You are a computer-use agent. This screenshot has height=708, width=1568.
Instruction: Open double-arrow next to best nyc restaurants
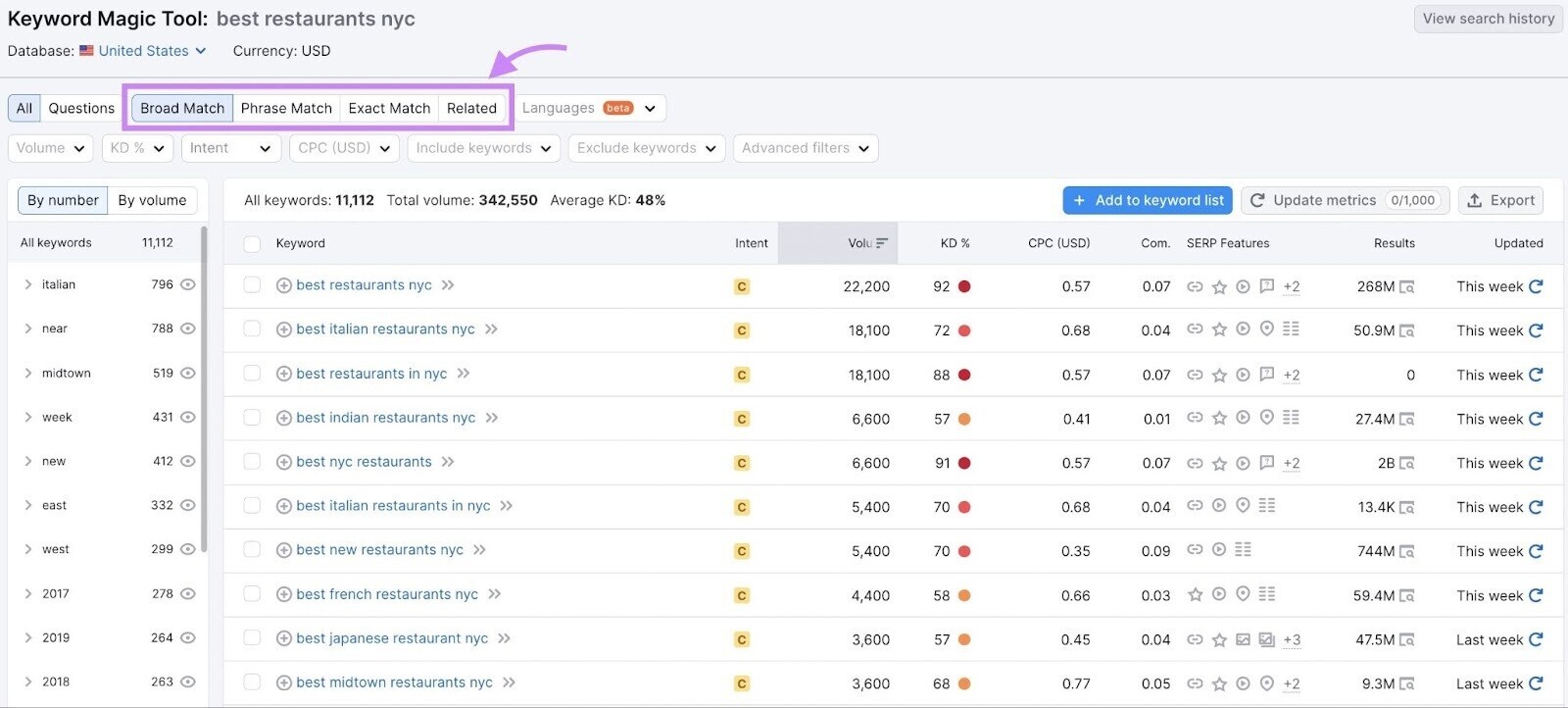pyautogui.click(x=448, y=462)
